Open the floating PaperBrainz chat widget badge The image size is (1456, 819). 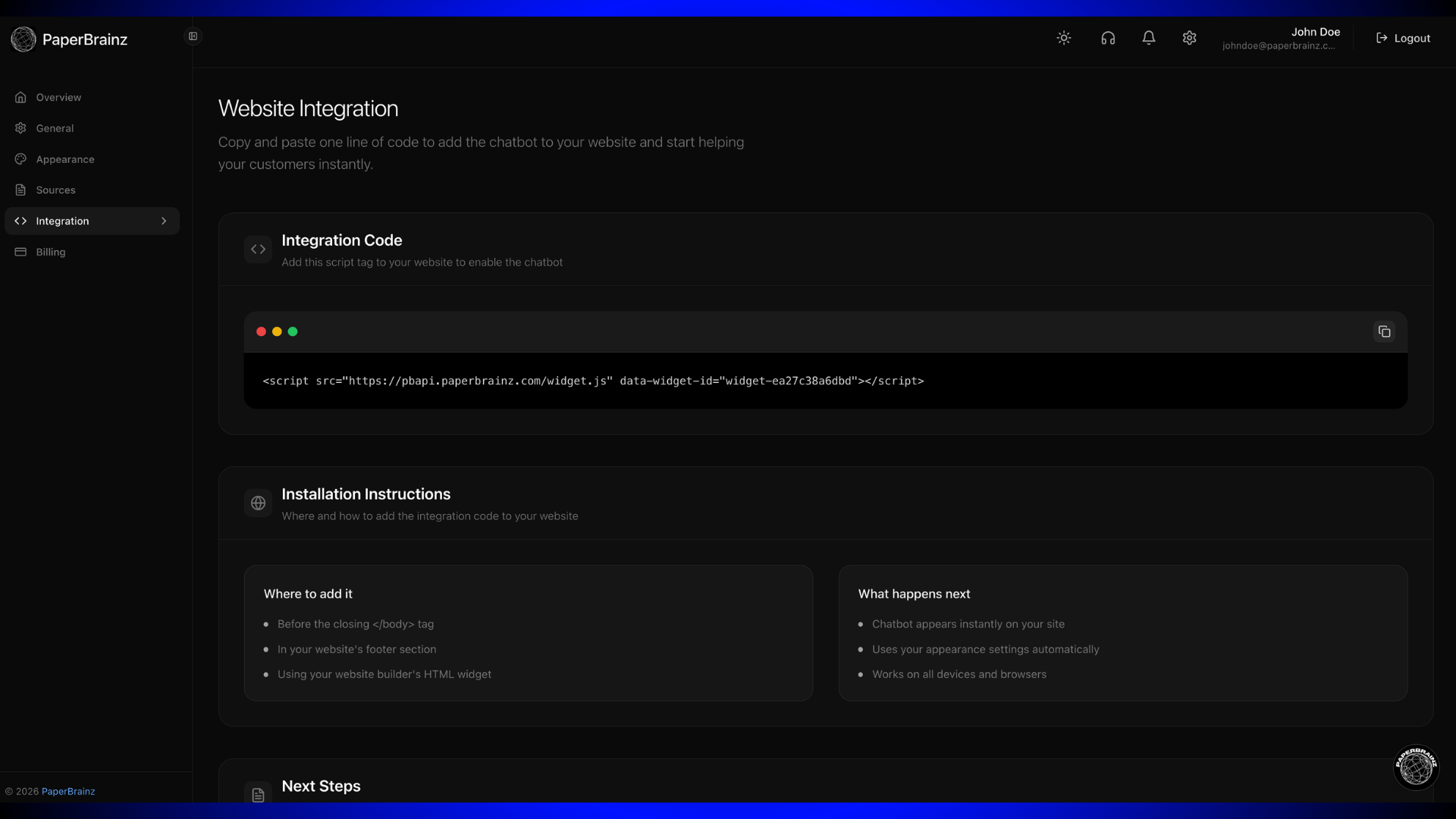point(1416,767)
